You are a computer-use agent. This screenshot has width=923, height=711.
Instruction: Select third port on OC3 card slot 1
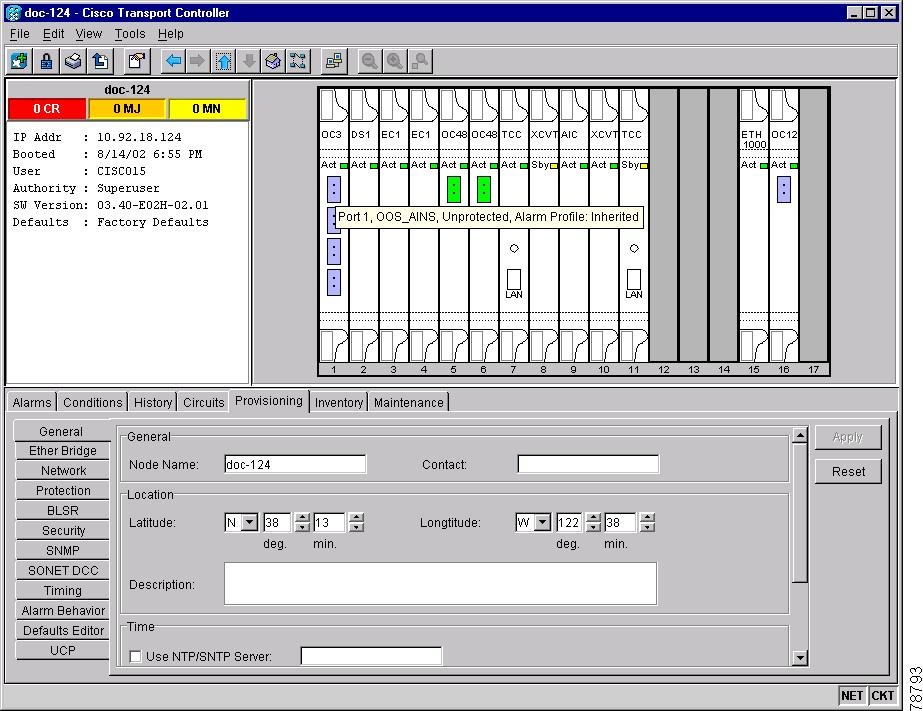334,251
